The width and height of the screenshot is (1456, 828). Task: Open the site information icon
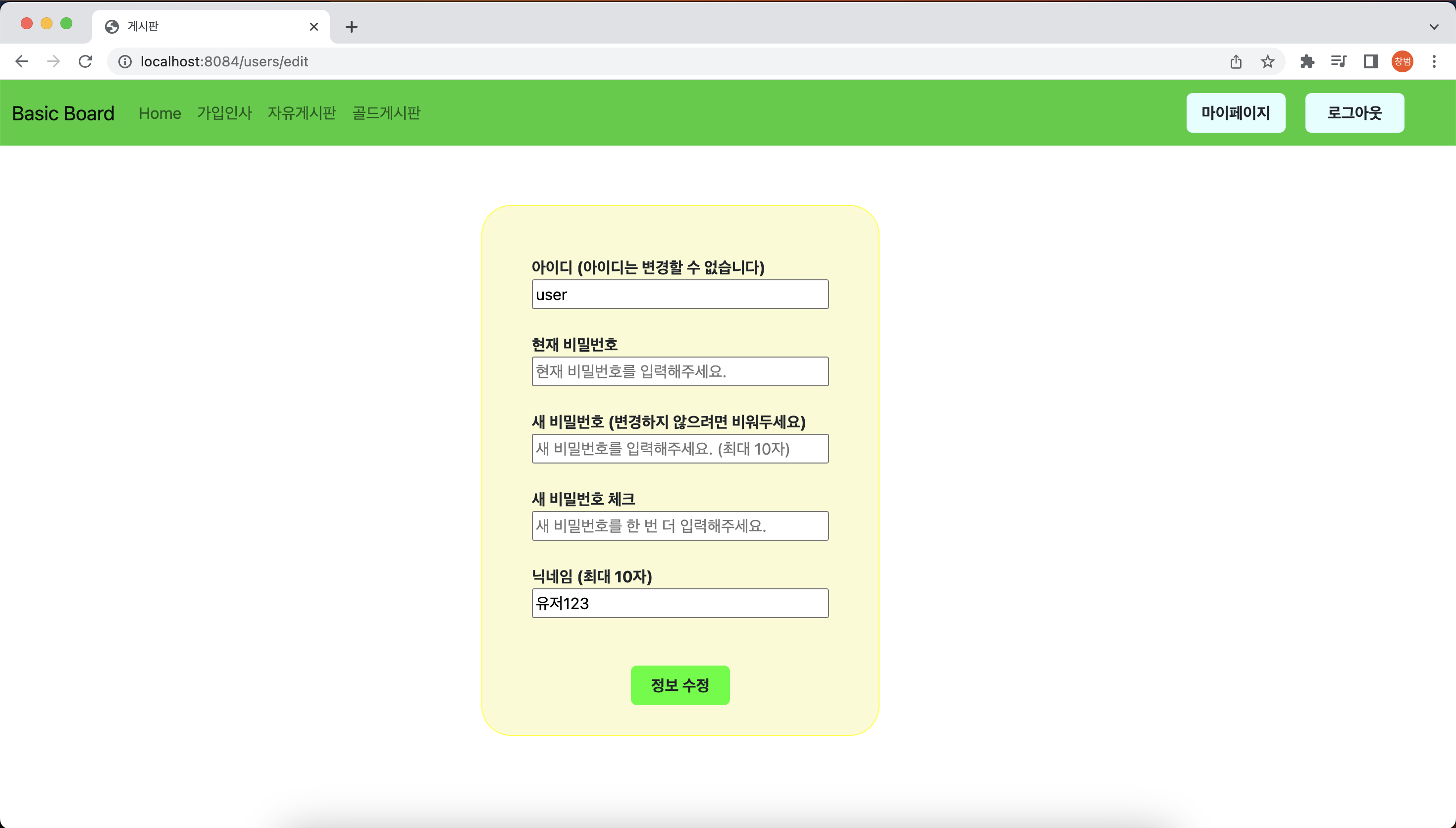click(x=125, y=61)
